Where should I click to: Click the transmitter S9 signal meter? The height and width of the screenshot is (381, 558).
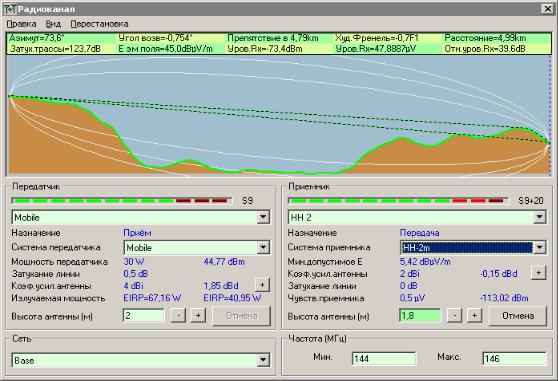coord(122,201)
